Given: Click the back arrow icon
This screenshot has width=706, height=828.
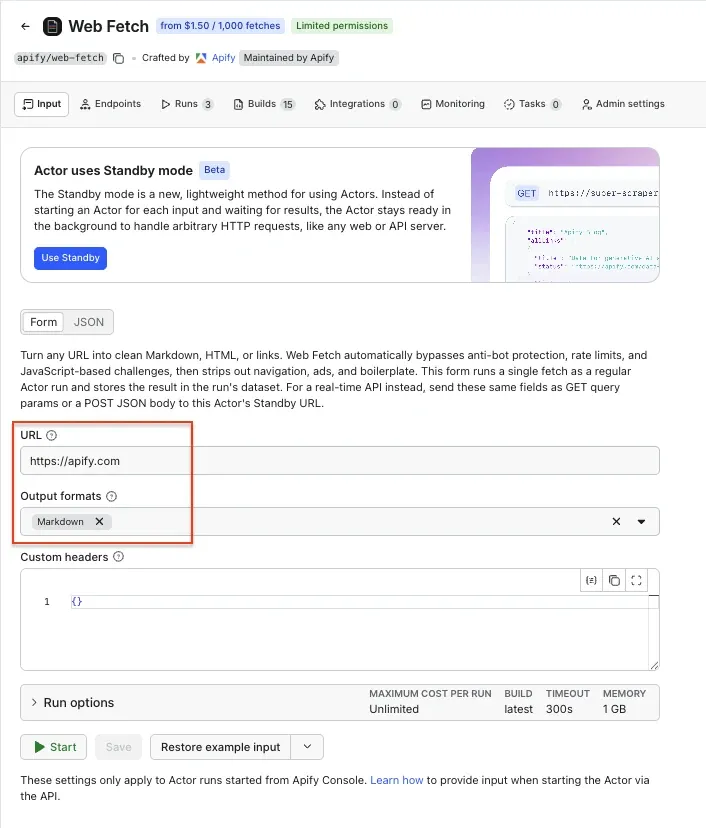Looking at the screenshot, I should click(25, 26).
